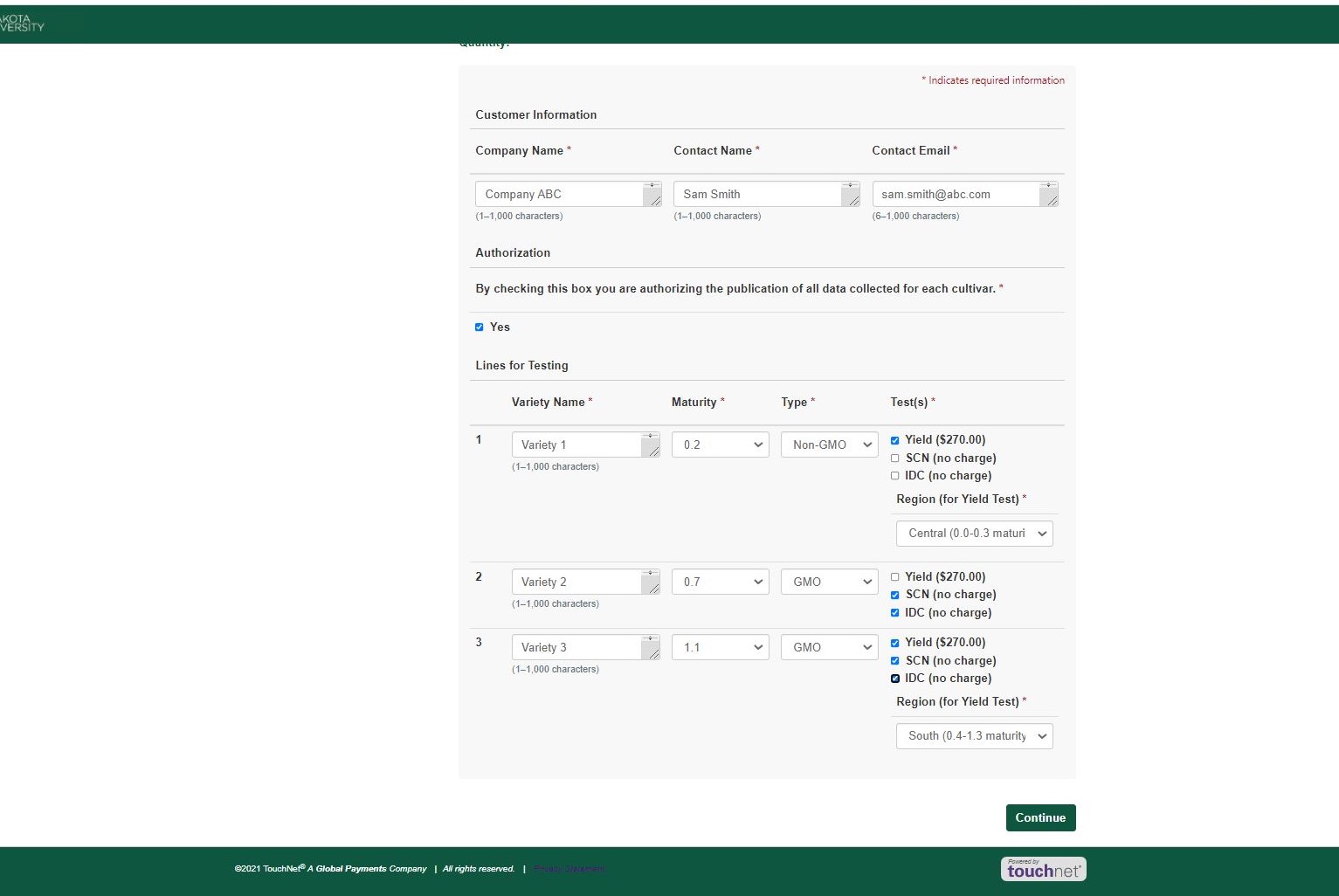Image resolution: width=1339 pixels, height=896 pixels.
Task: Check the Yield test for Variety 2
Action: [x=894, y=577]
